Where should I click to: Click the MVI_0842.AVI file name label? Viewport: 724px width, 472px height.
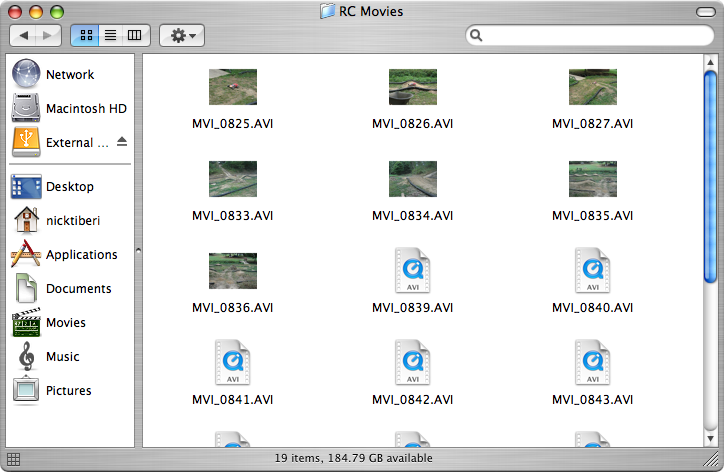point(413,399)
